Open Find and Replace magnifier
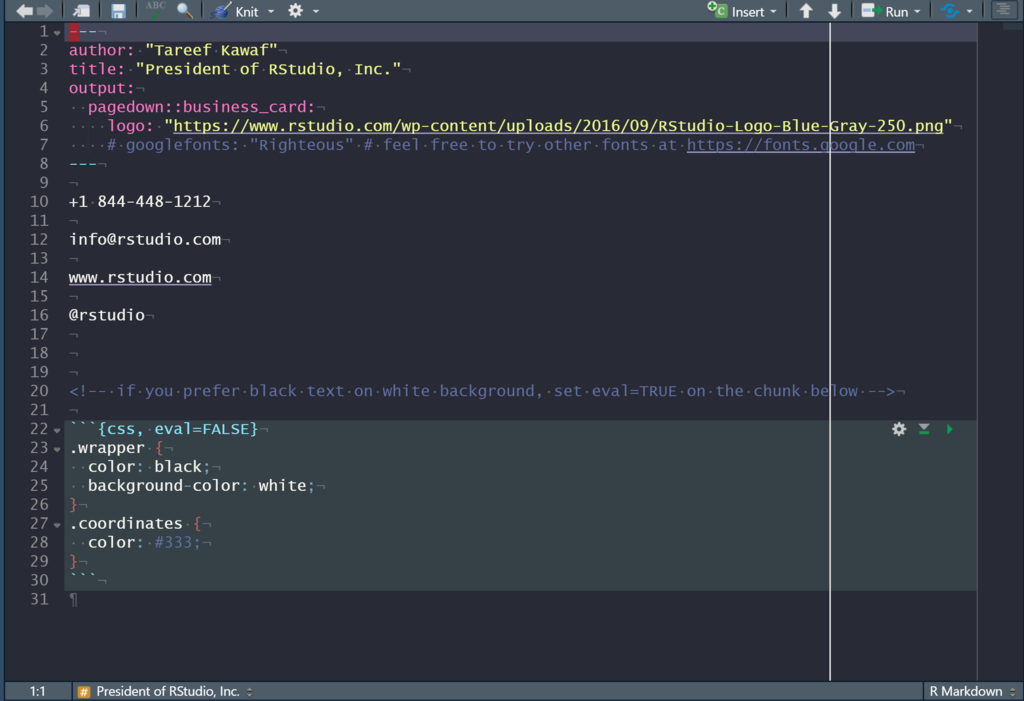The height and width of the screenshot is (701, 1024). click(x=185, y=11)
